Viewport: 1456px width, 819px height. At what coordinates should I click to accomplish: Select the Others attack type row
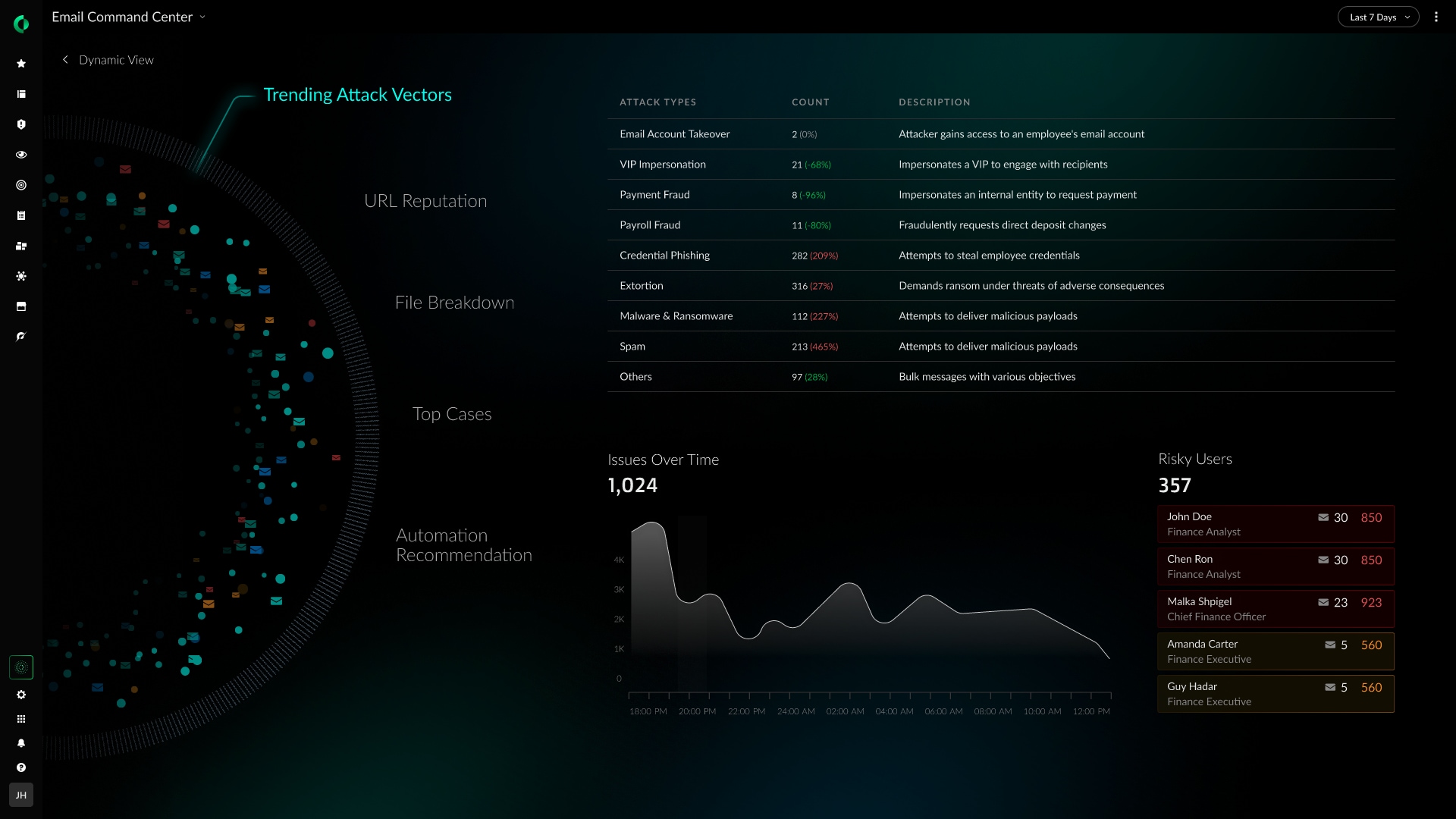[1001, 377]
